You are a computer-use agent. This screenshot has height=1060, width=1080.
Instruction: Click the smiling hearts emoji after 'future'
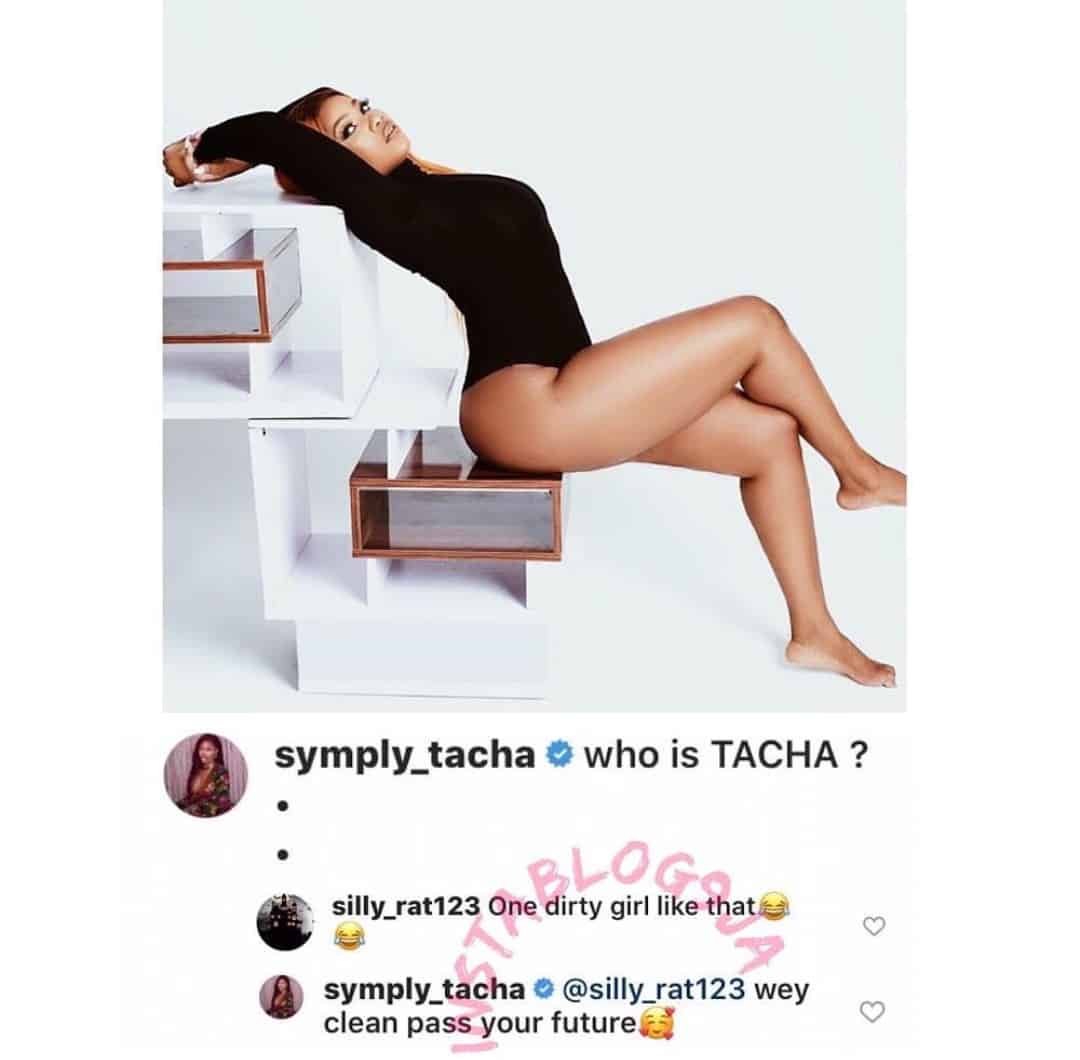click(x=657, y=1023)
